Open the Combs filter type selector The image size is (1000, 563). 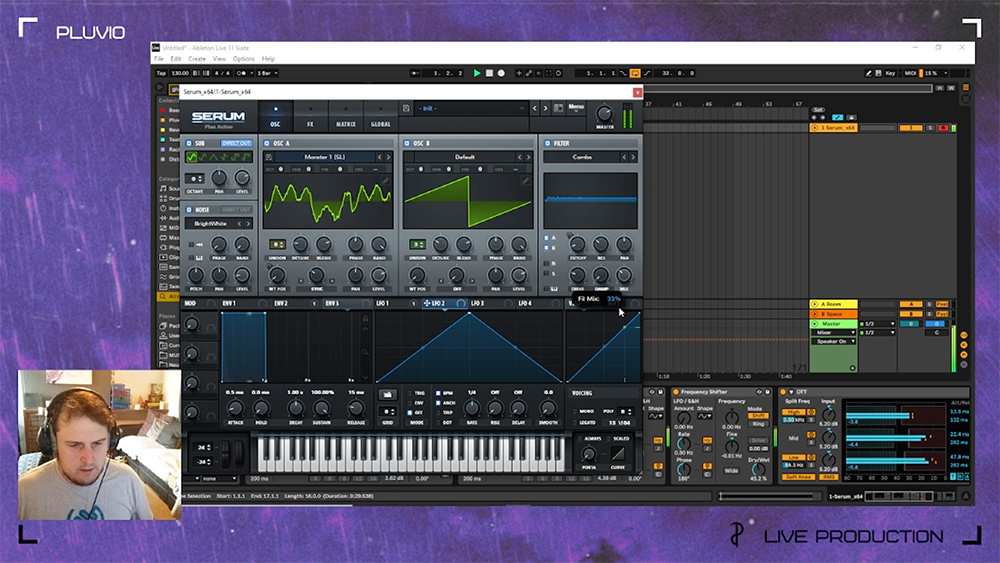pos(582,157)
